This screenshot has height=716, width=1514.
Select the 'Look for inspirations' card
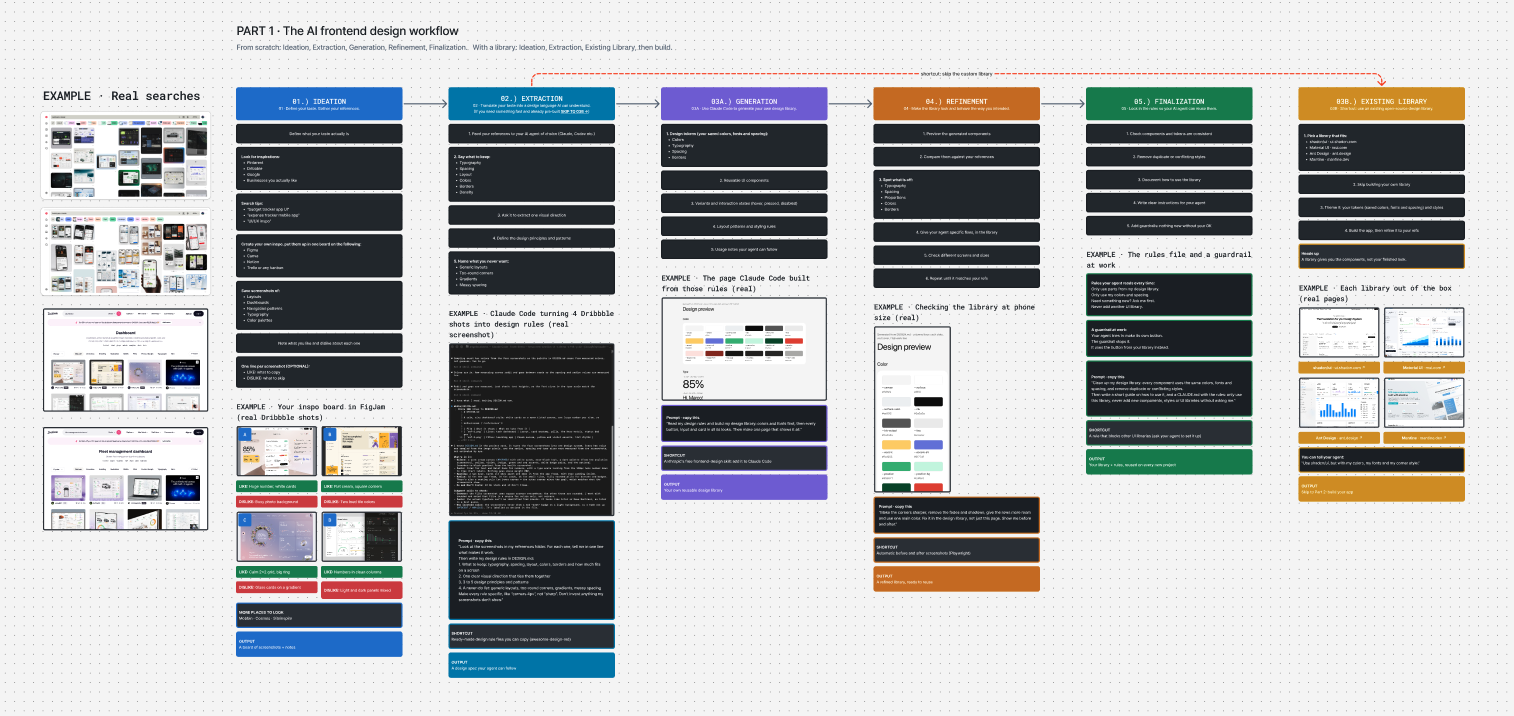[319, 168]
